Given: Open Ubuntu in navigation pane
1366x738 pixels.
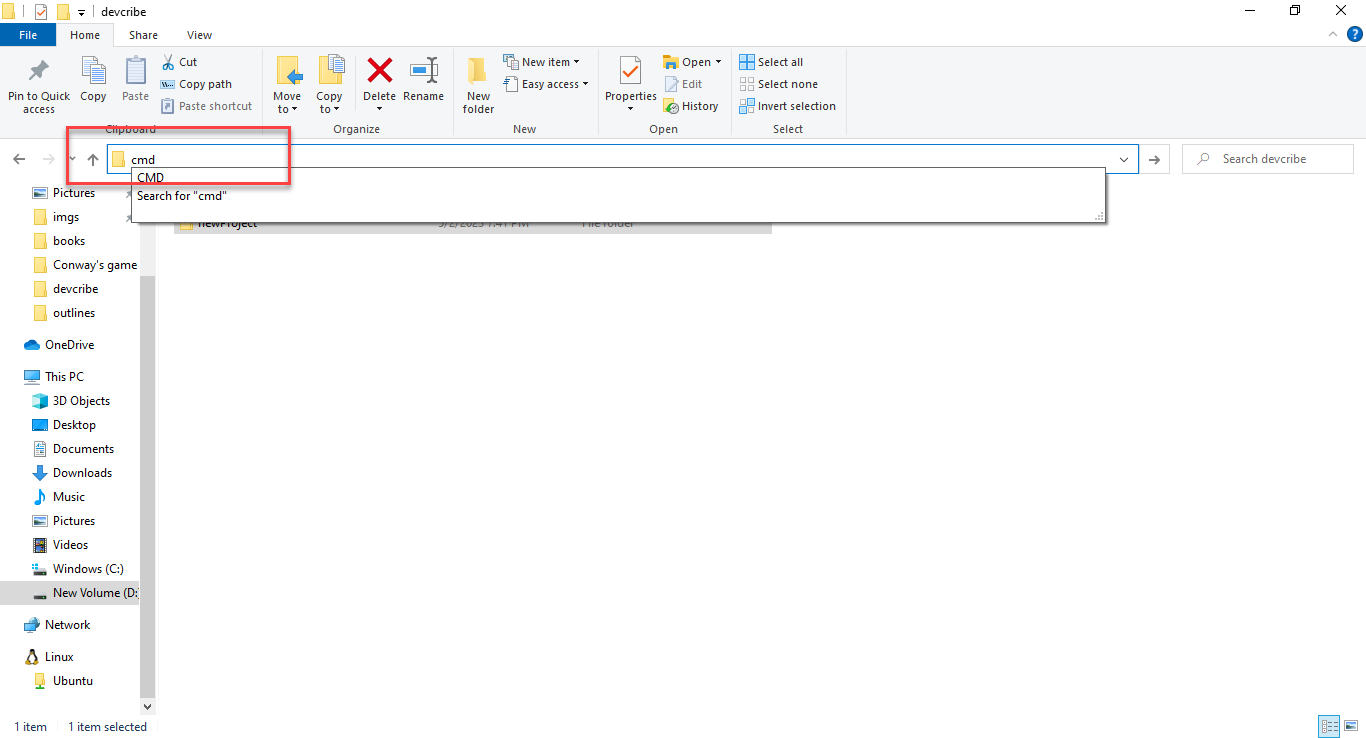Looking at the screenshot, I should pyautogui.click(x=72, y=681).
